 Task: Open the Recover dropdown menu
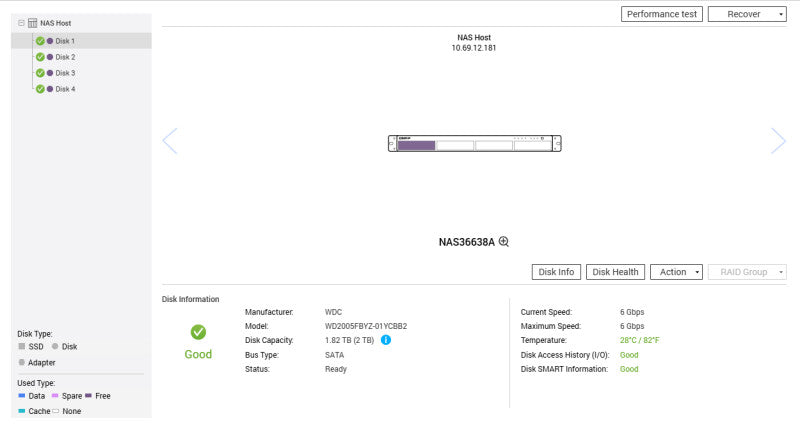pyautogui.click(x=747, y=14)
